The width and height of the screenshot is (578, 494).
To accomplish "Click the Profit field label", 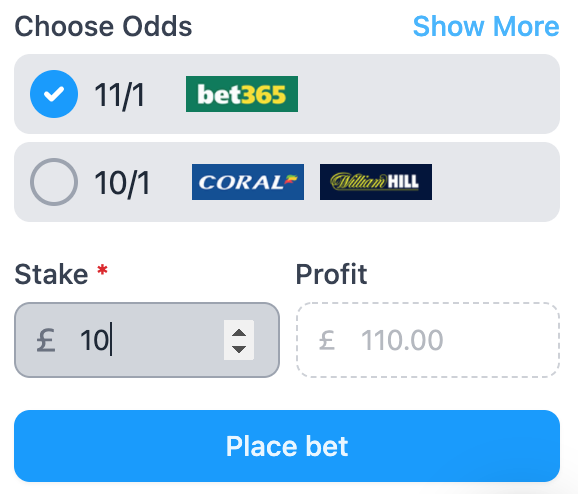I will (x=331, y=274).
